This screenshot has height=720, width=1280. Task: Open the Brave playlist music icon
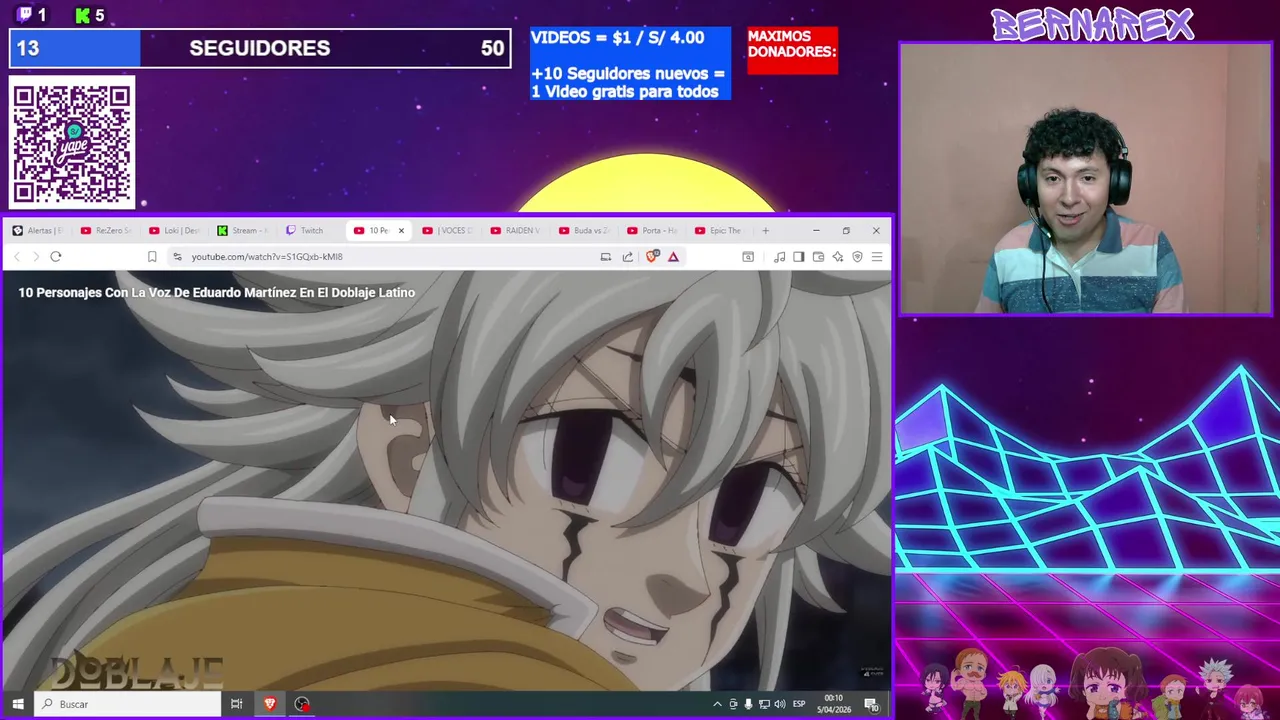779,257
